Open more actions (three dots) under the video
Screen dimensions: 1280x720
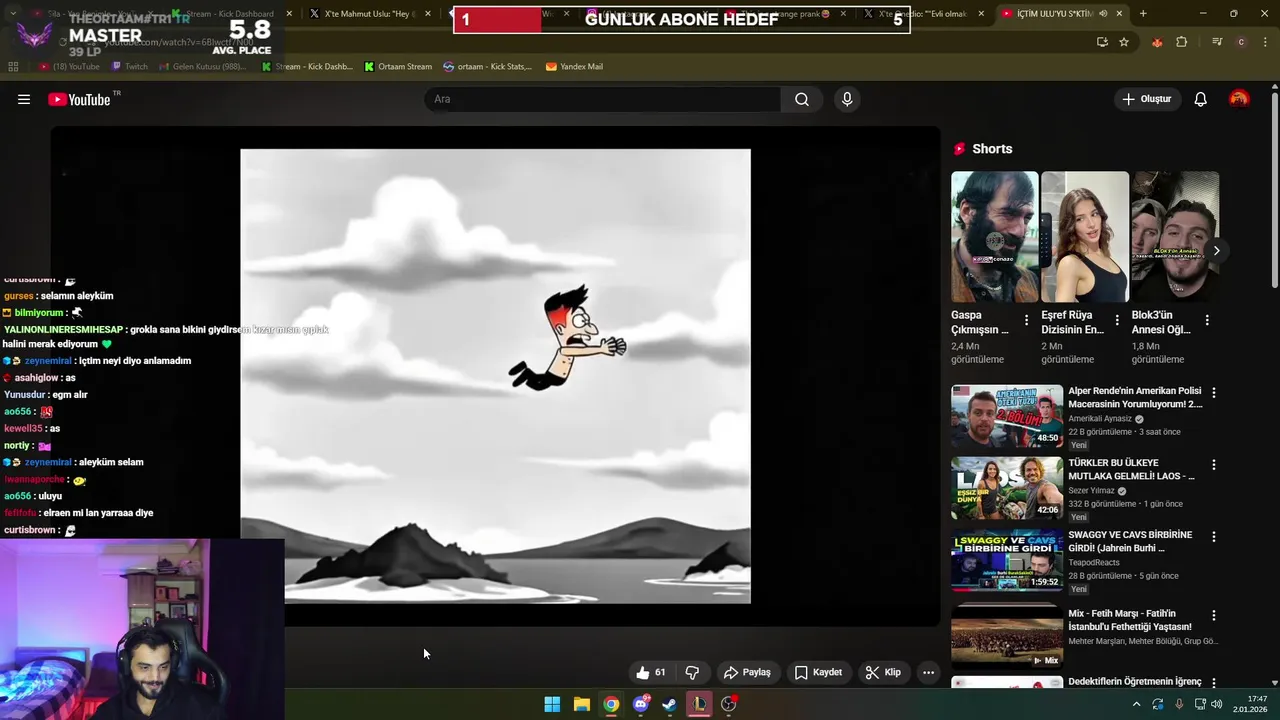tap(928, 672)
